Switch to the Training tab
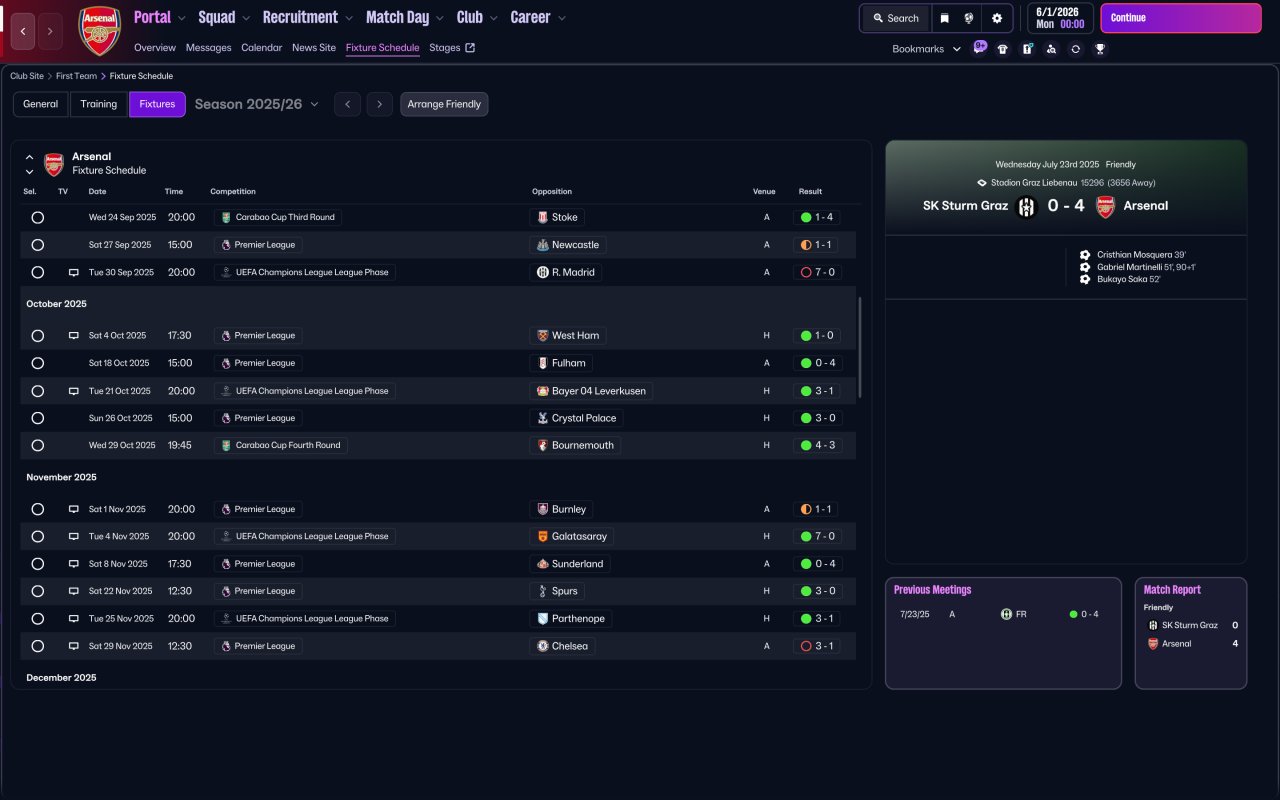Image resolution: width=1280 pixels, height=800 pixels. coord(99,104)
